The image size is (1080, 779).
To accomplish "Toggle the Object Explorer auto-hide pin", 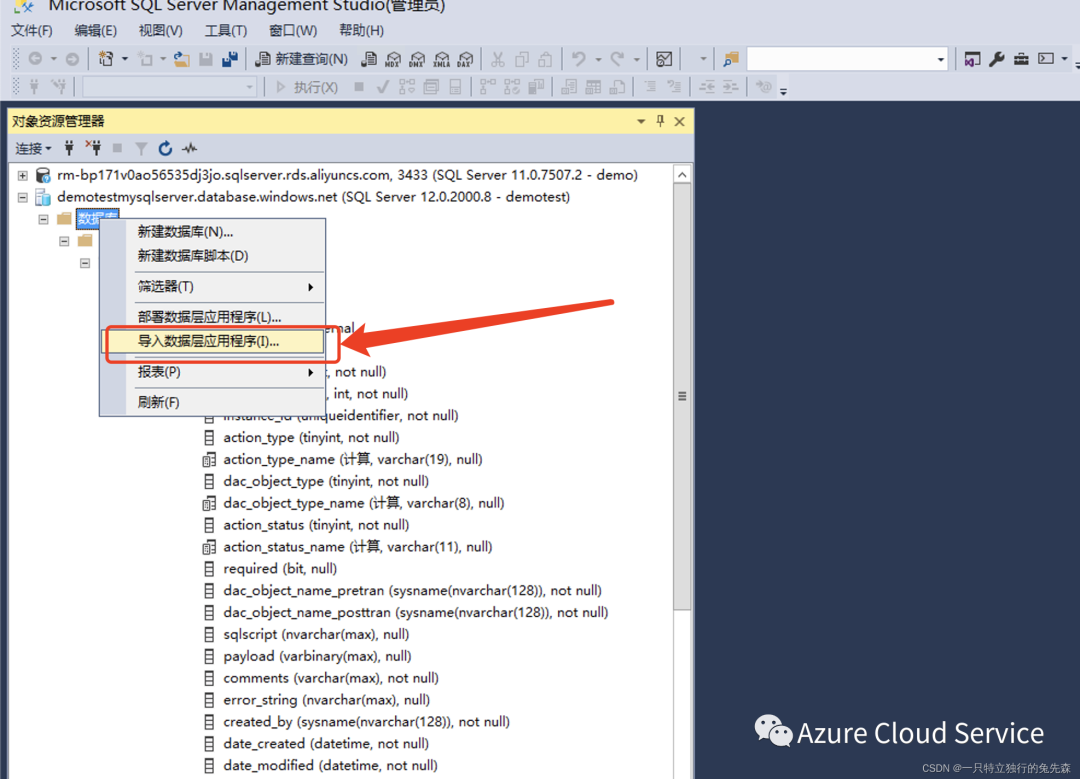I will (661, 121).
